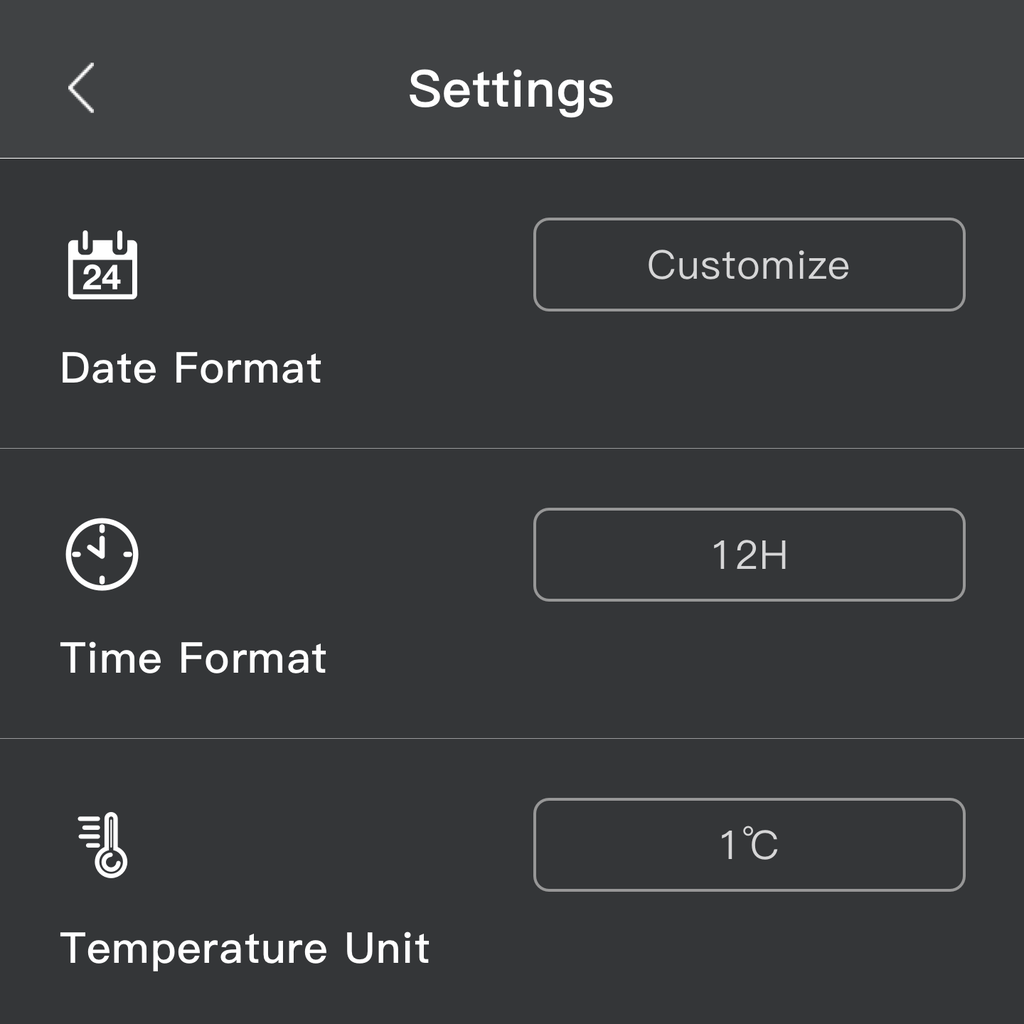The width and height of the screenshot is (1024, 1024).
Task: Select the Date Format label
Action: [191, 368]
